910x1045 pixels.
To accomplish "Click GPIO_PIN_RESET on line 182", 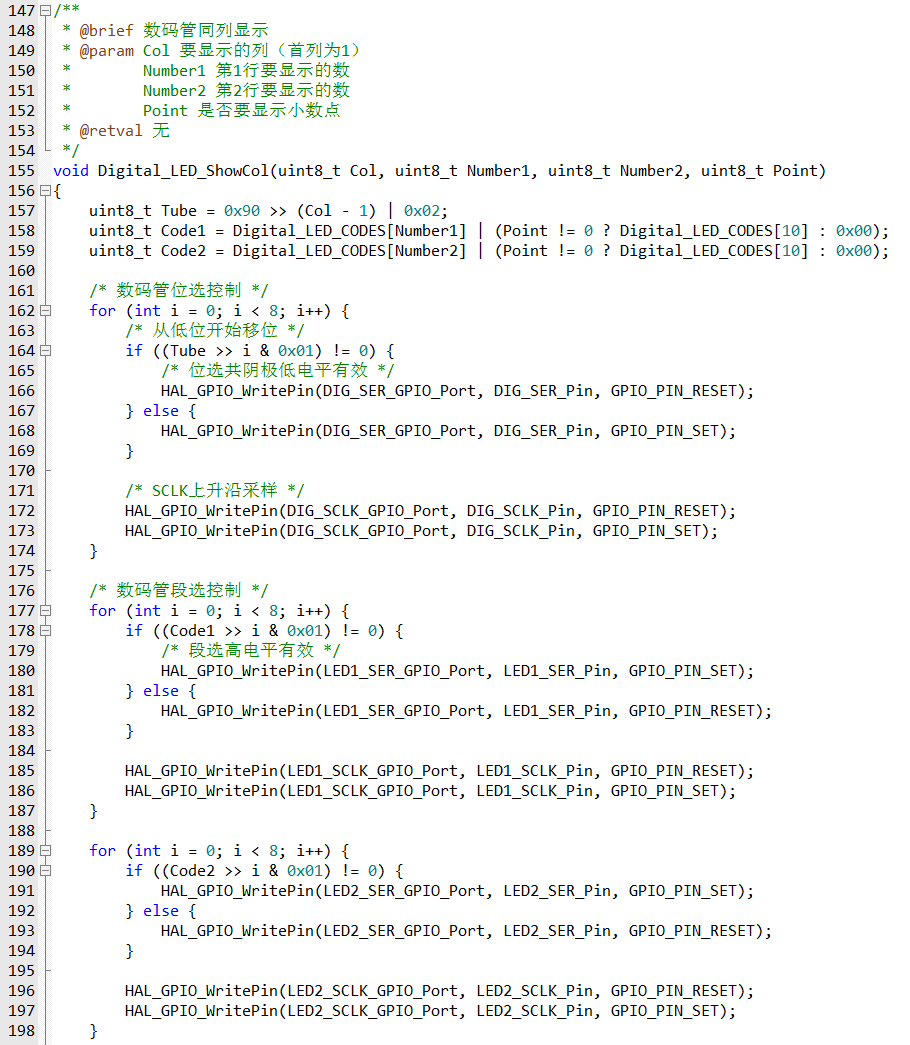I will 691,710.
